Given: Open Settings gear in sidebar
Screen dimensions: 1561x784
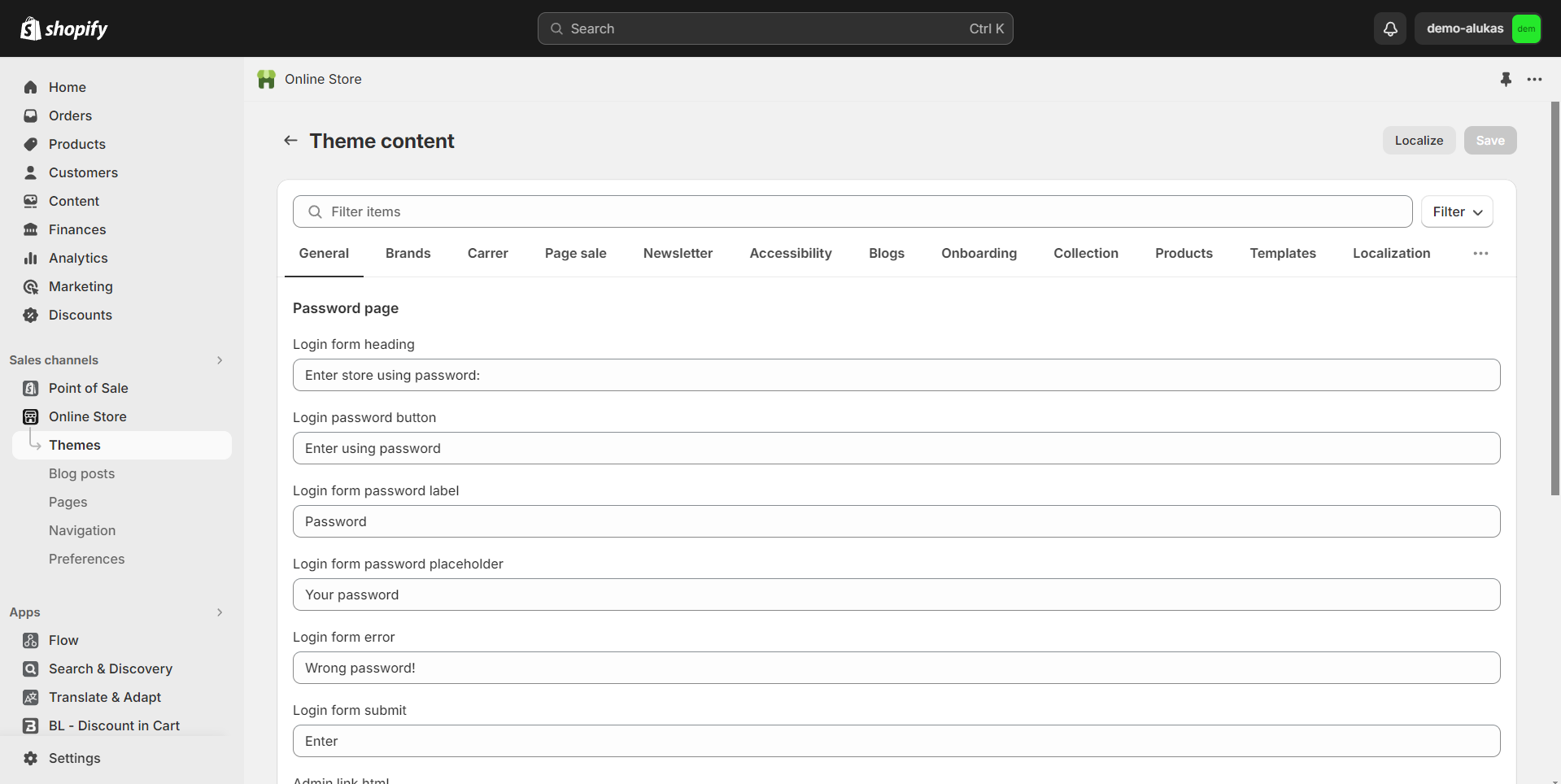Looking at the screenshot, I should click(31, 758).
